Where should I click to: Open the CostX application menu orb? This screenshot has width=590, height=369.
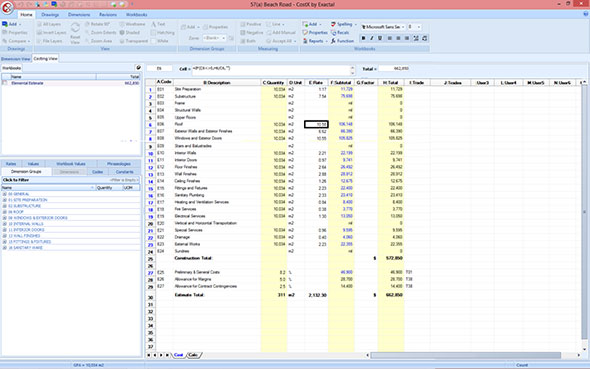(8, 7)
